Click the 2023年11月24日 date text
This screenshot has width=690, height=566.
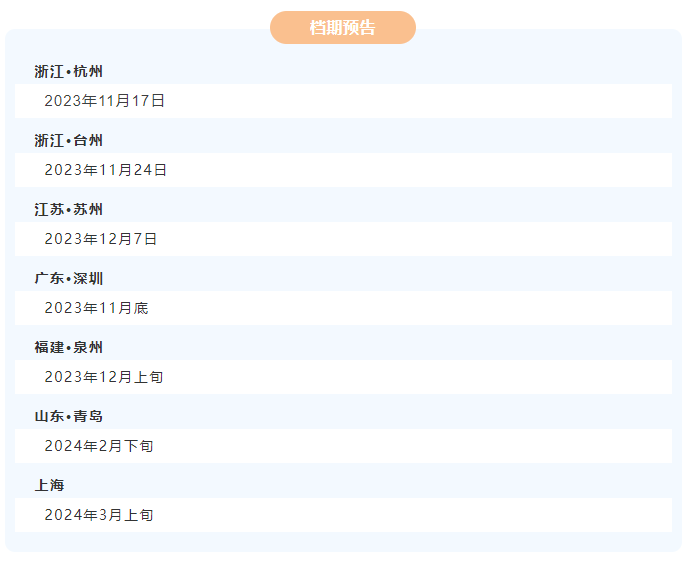click(x=105, y=170)
